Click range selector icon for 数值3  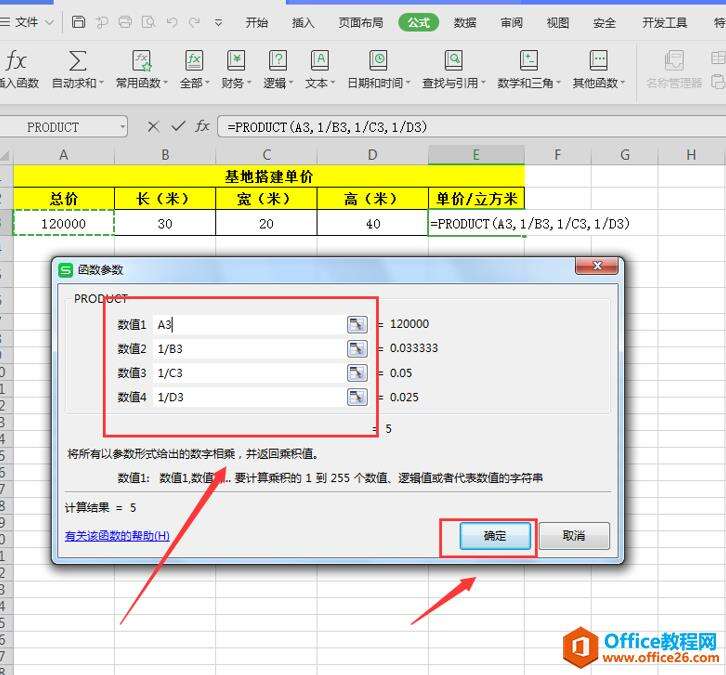[x=357, y=373]
